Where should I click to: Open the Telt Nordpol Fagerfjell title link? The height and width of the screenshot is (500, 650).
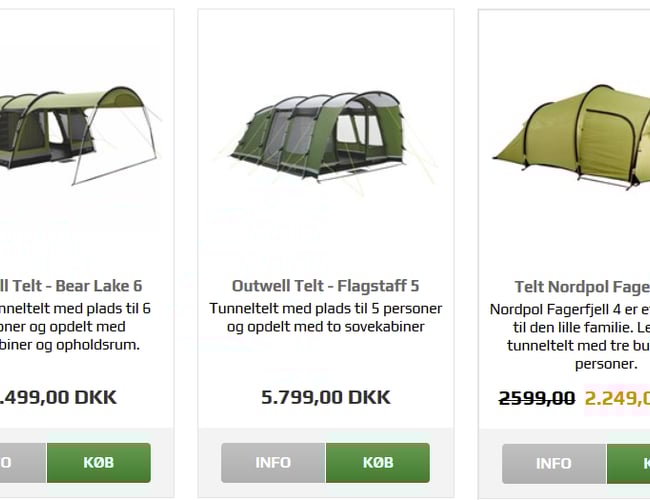tap(582, 287)
